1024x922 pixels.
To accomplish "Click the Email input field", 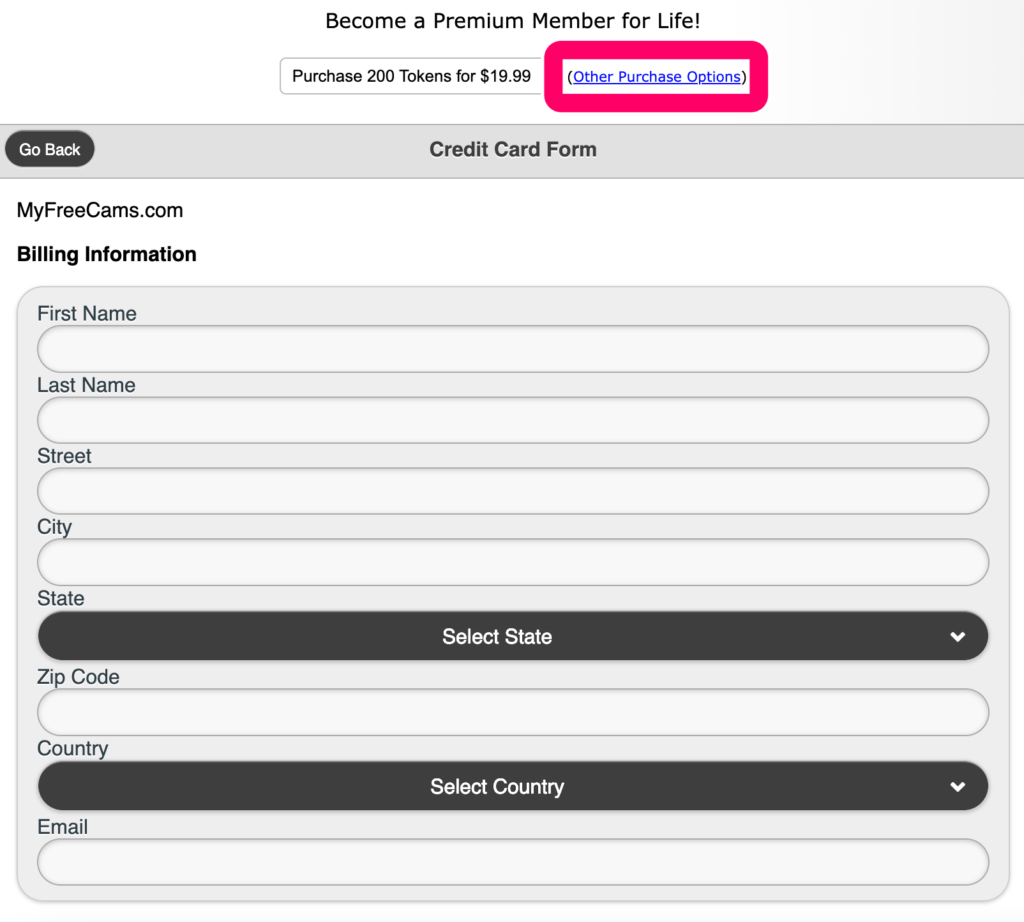I will (x=512, y=862).
